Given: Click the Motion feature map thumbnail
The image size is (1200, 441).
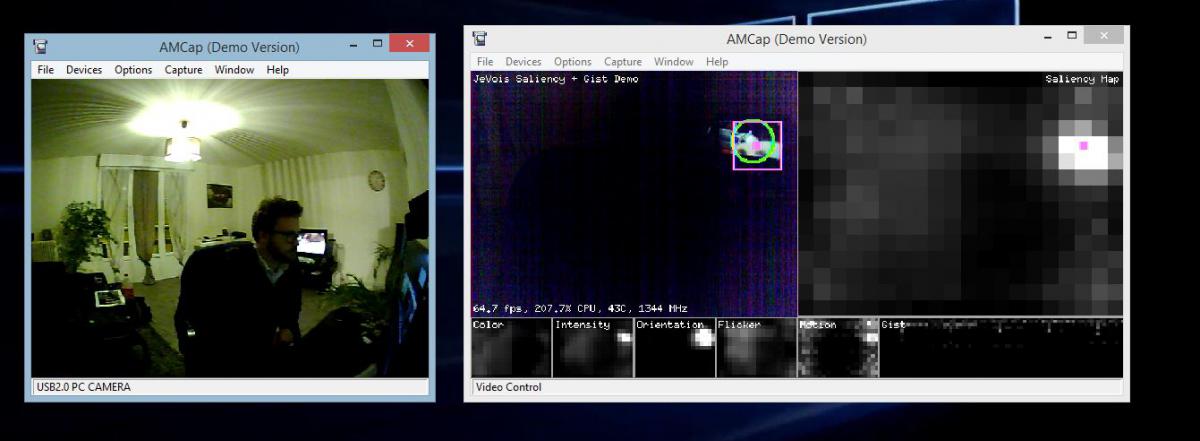Looking at the screenshot, I should click(x=838, y=348).
